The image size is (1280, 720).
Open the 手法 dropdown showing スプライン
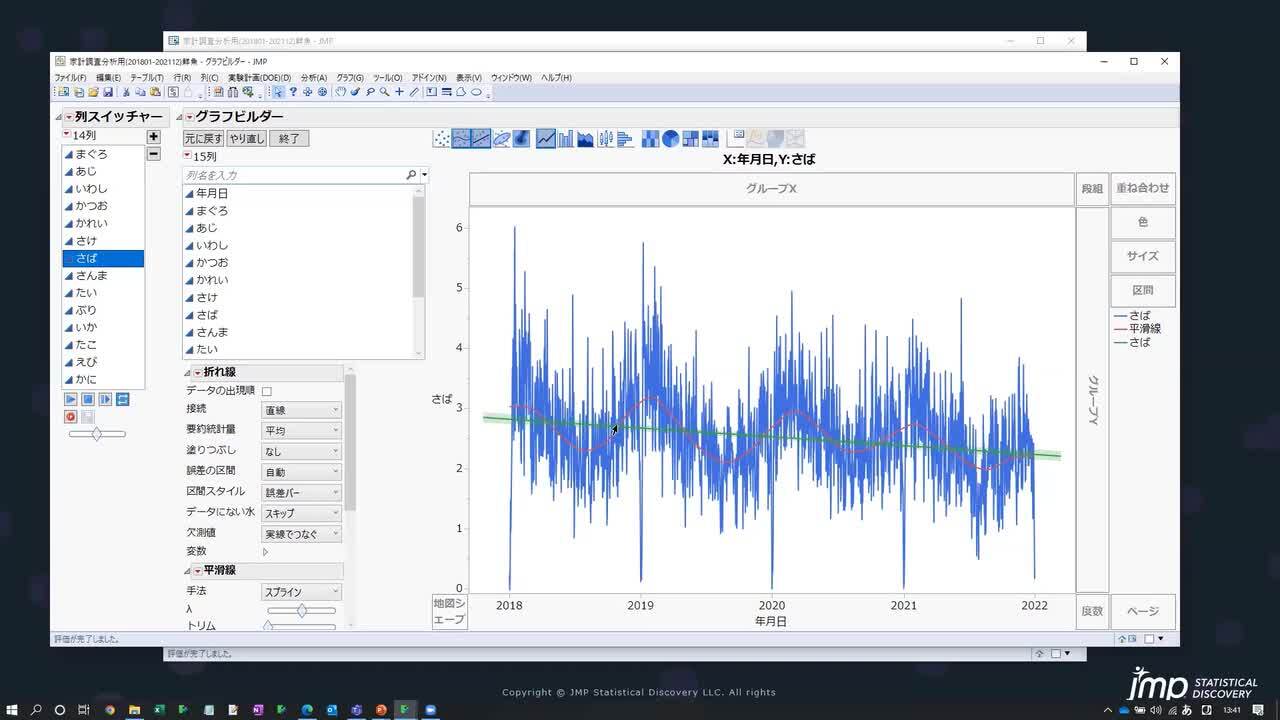point(302,592)
